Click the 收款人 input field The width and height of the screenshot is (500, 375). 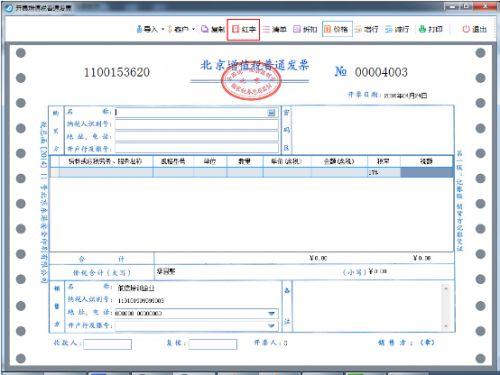[107, 344]
